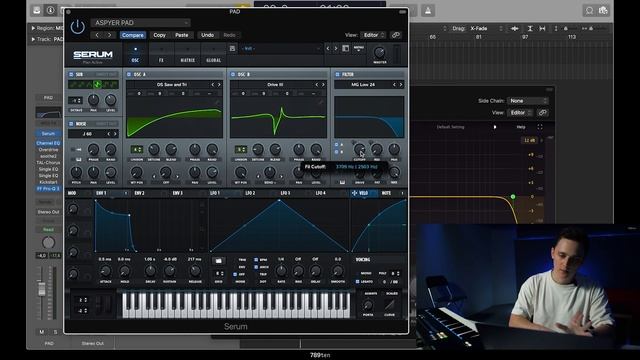Open OSC A wavetable editor pencil
This screenshot has width=640, height=360.
(x=218, y=102)
